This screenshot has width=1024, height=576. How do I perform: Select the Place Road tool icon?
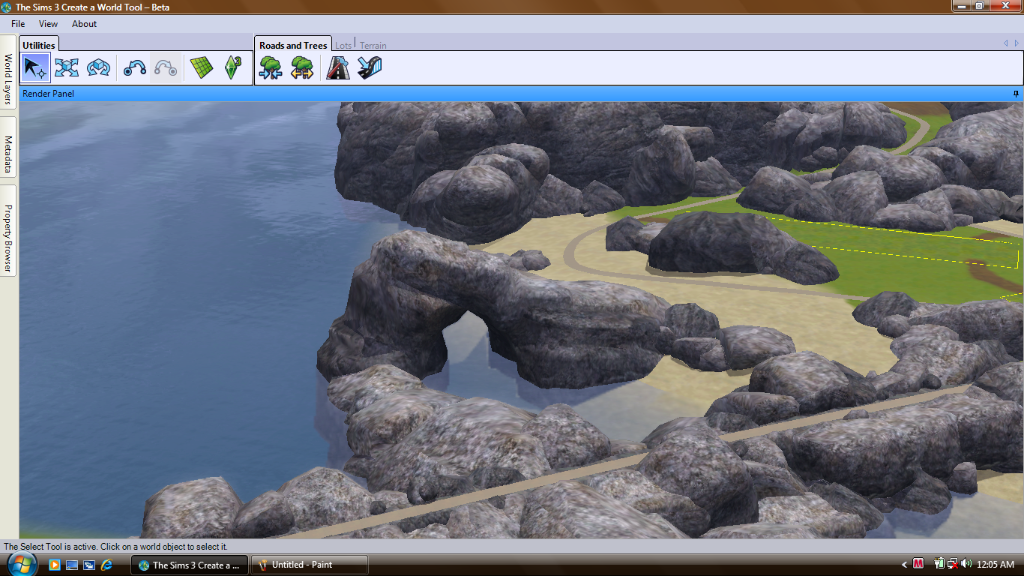coord(338,68)
